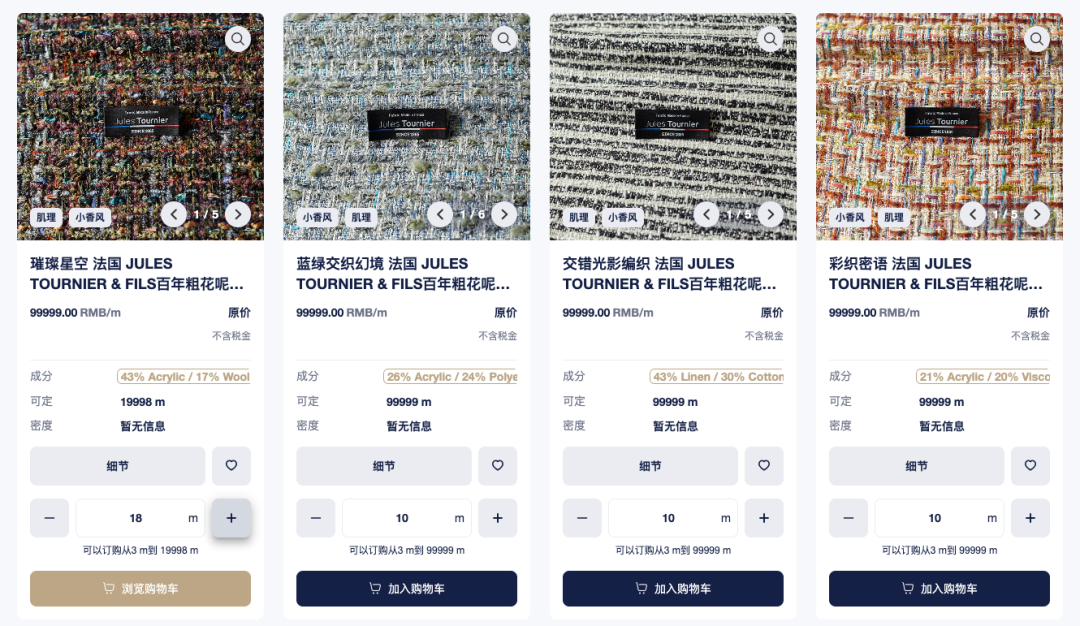This screenshot has width=1080, height=626.
Task: Click 浏览购物车 gold button
Action: point(141,589)
